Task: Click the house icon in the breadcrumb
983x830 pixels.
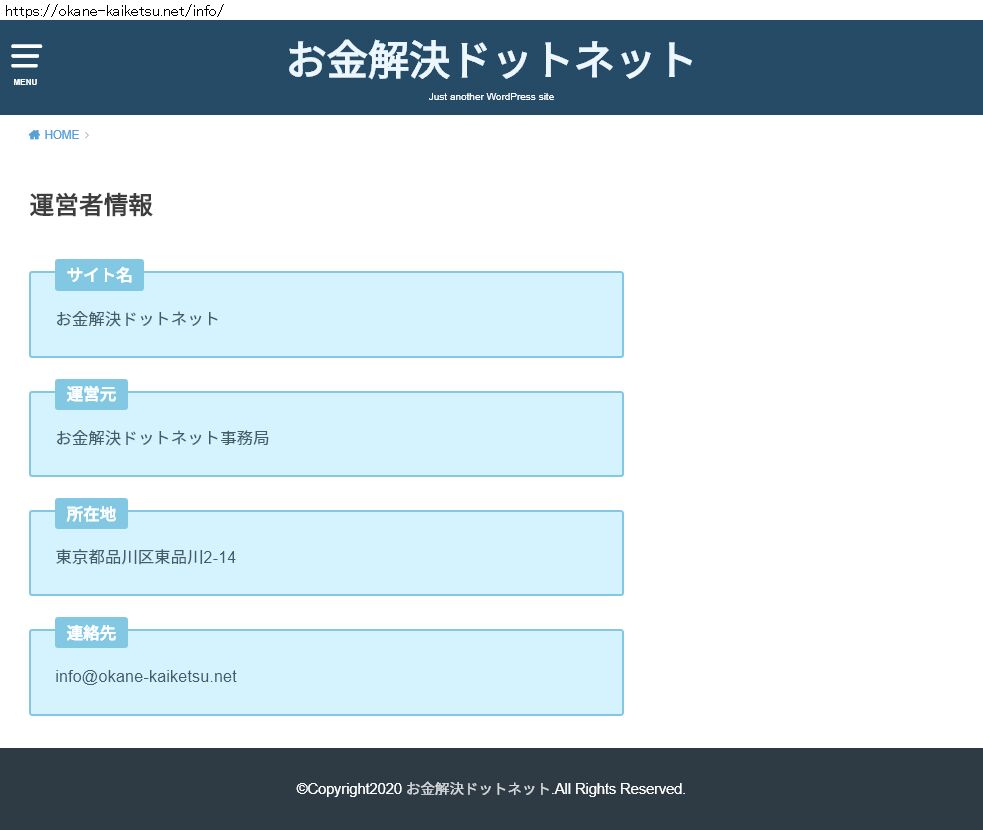Action: [34, 135]
